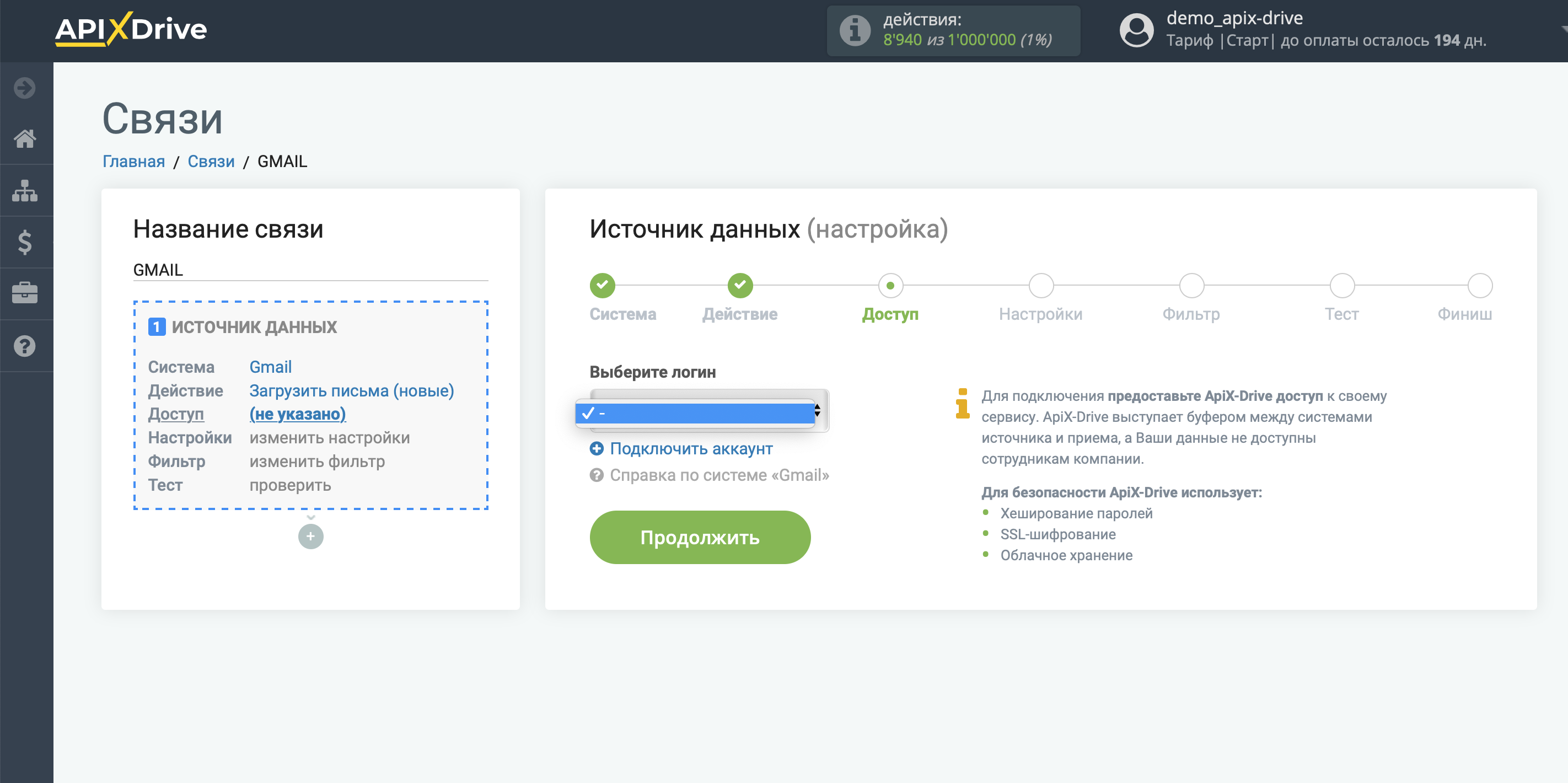Click the plus icon beside Подключить аккаунт
Image resolution: width=1568 pixels, height=783 pixels.
pyautogui.click(x=597, y=448)
